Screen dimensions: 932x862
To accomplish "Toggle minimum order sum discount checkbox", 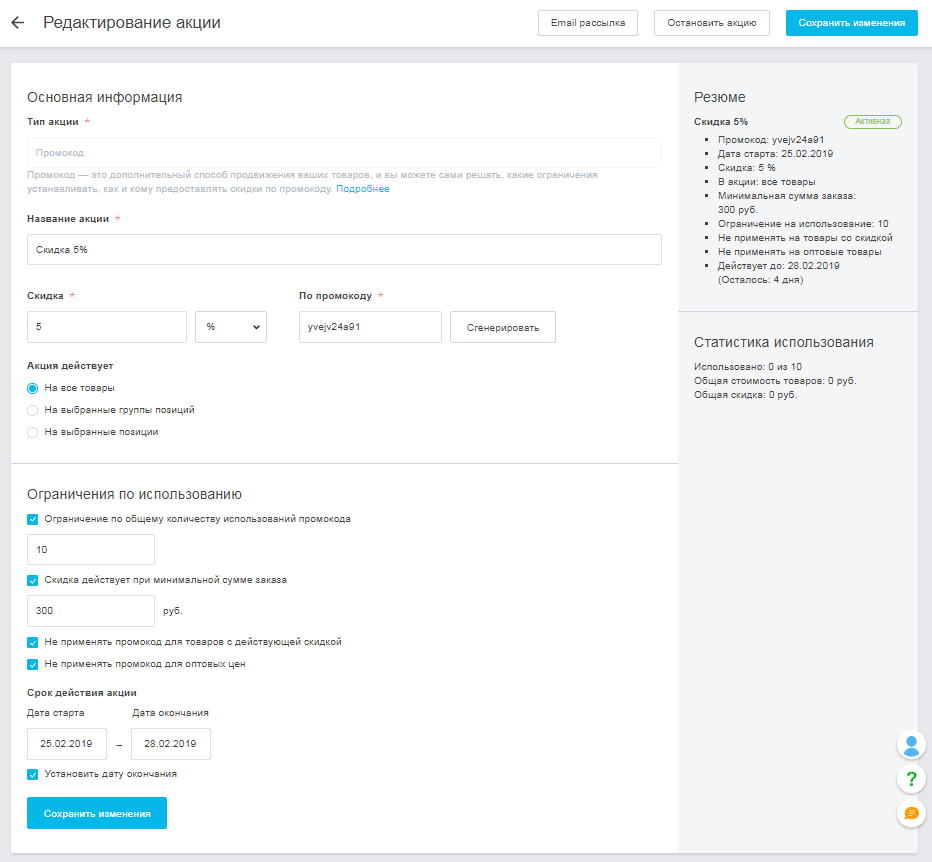I will coord(33,580).
